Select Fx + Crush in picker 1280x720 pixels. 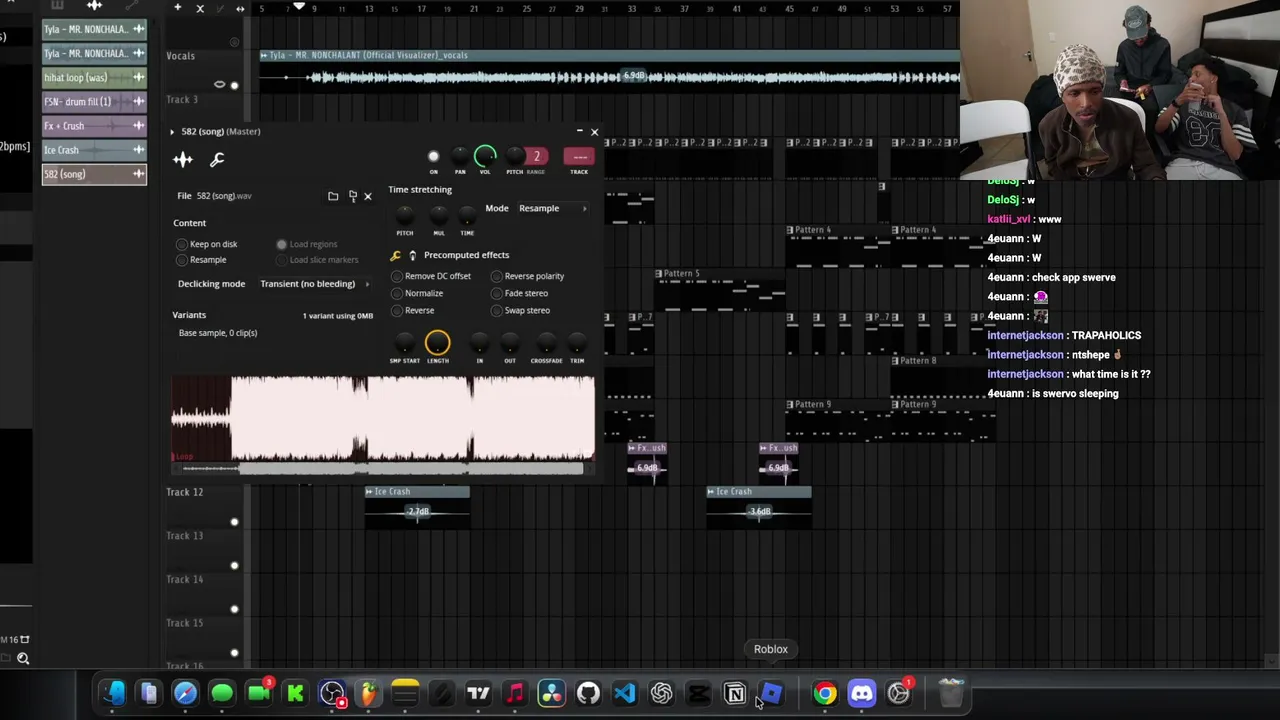[x=94, y=126]
